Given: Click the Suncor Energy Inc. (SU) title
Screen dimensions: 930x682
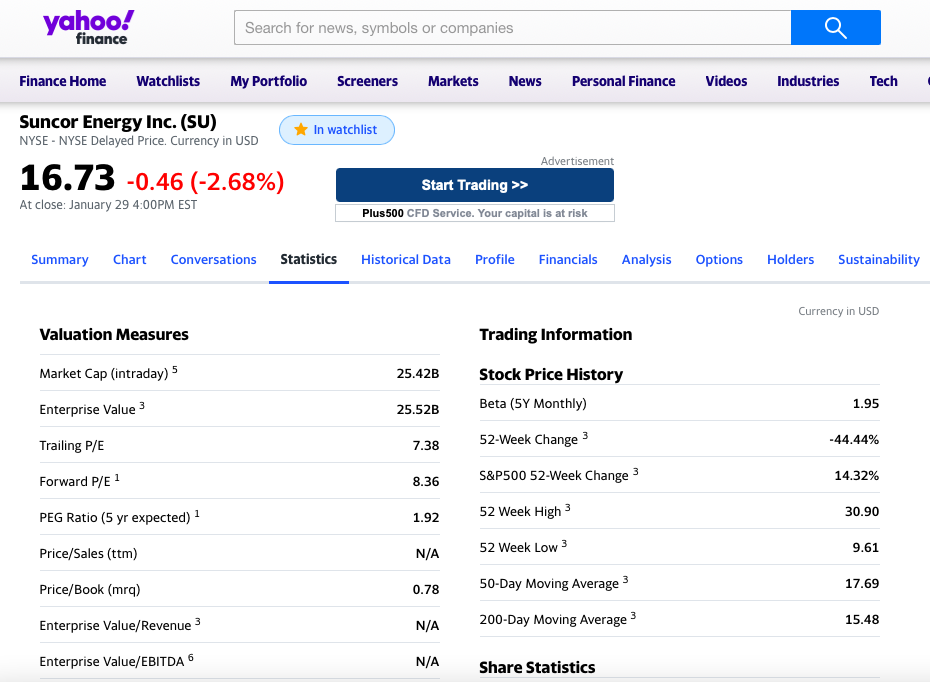Looking at the screenshot, I should pyautogui.click(x=118, y=122).
